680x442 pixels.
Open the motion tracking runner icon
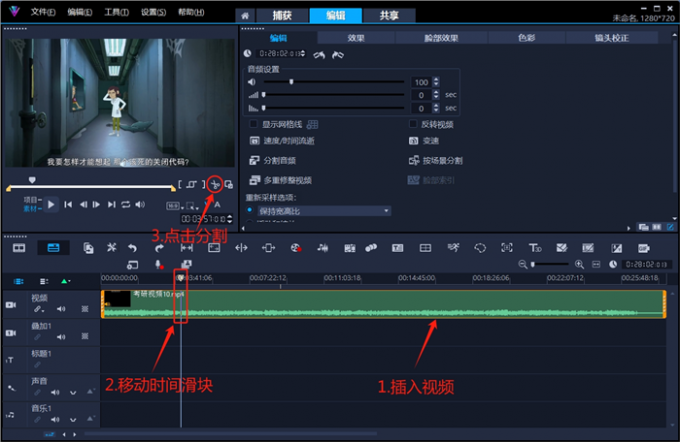(453, 248)
